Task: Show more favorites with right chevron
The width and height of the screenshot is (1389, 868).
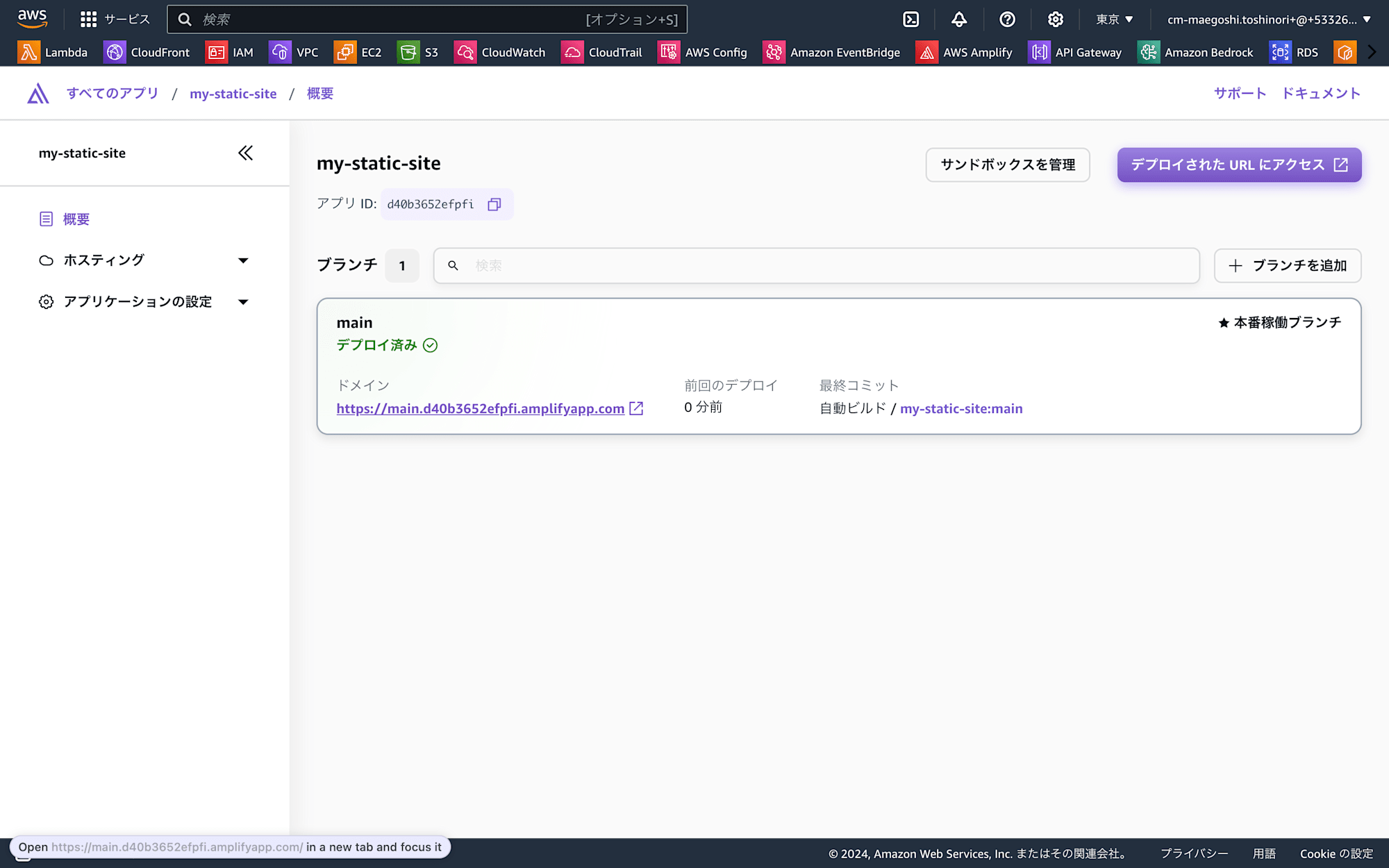Action: [x=1372, y=52]
